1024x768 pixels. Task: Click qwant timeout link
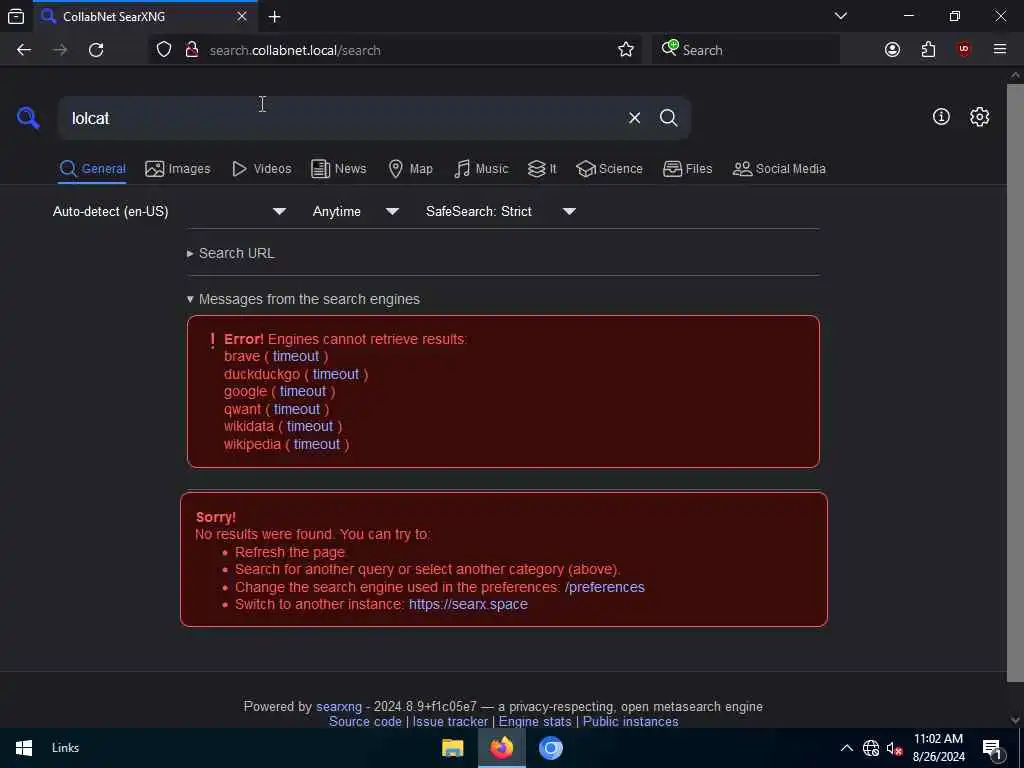tap(296, 409)
